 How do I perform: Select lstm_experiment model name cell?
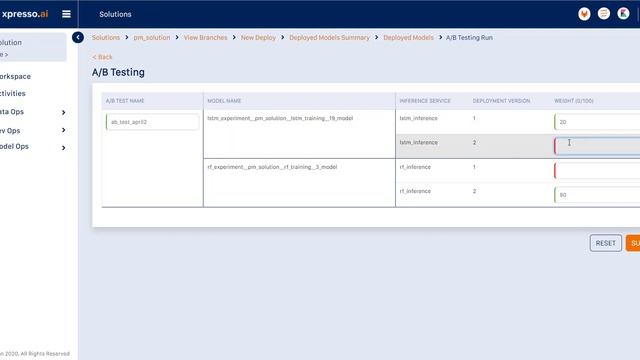[x=299, y=134]
